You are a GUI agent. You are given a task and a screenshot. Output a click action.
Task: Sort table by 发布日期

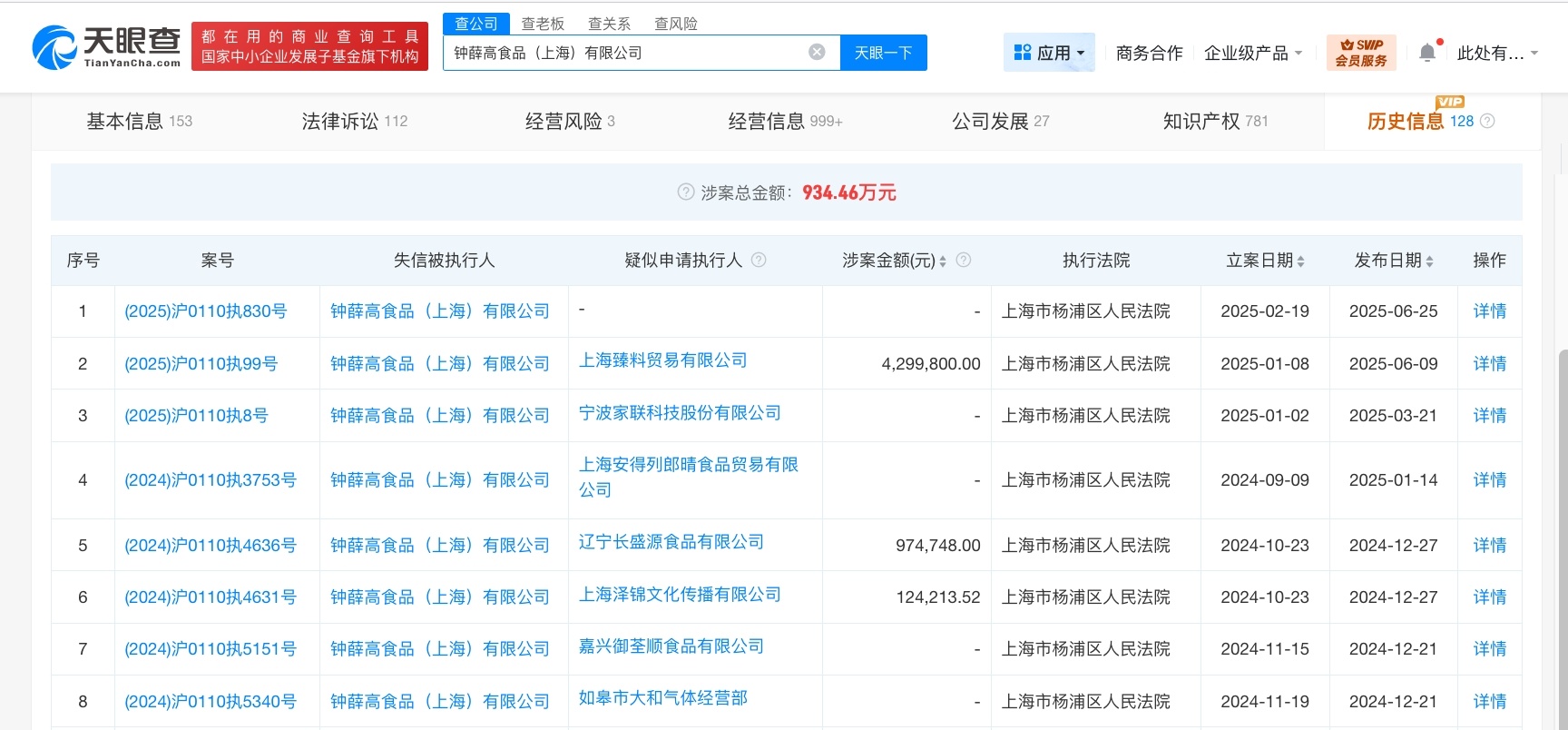pyautogui.click(x=1429, y=261)
